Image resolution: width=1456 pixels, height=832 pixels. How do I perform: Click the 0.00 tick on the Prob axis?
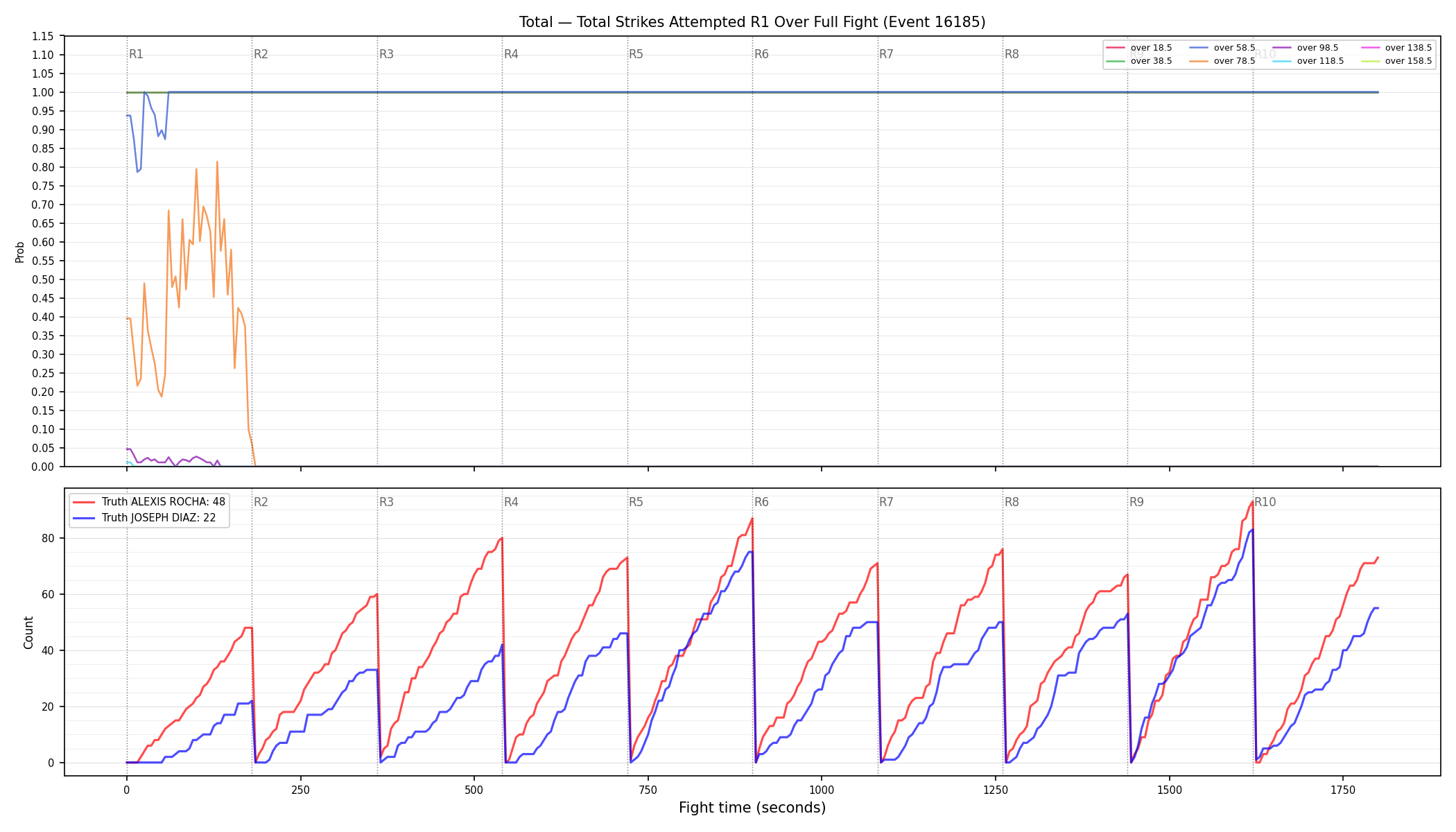tap(42, 467)
